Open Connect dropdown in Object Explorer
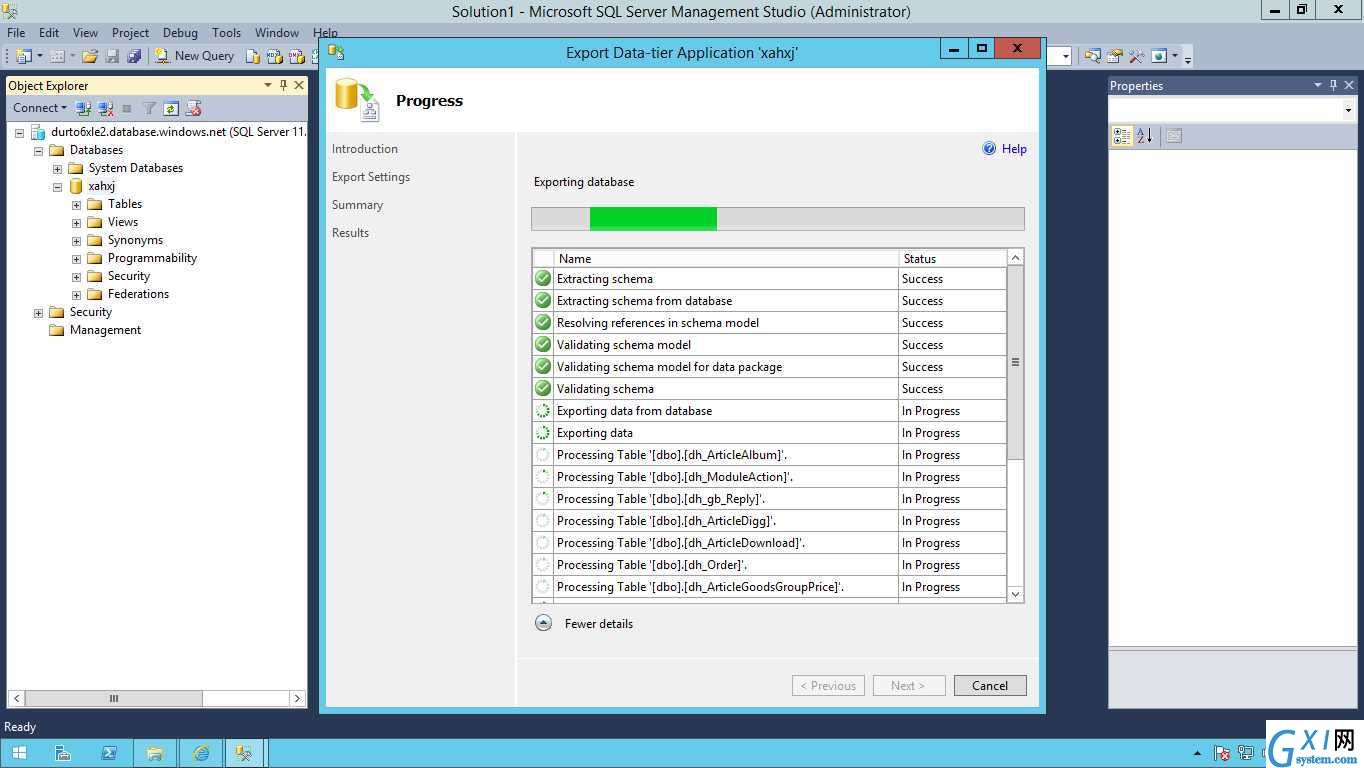The width and height of the screenshot is (1364, 768). (x=39, y=108)
